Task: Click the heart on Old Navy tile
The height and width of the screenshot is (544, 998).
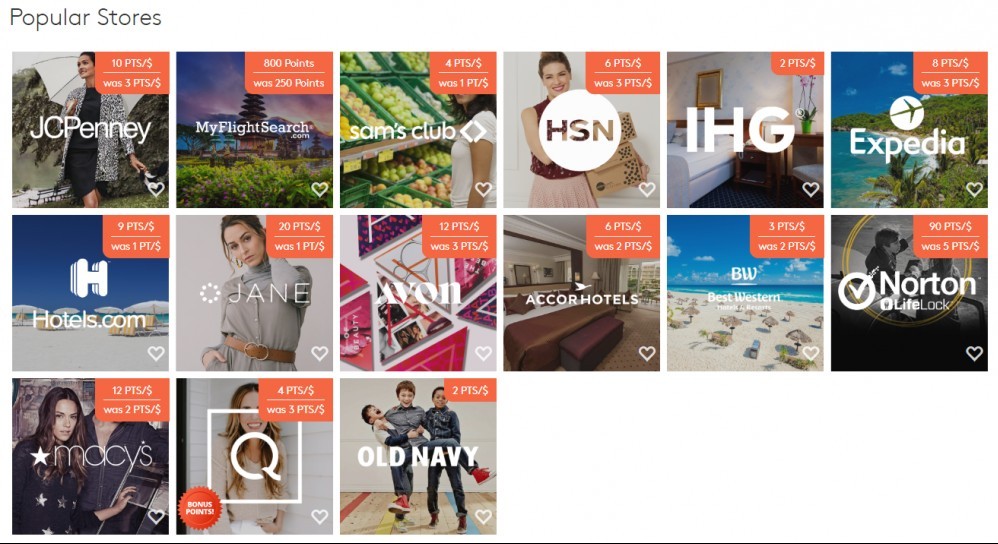Action: pyautogui.click(x=483, y=516)
